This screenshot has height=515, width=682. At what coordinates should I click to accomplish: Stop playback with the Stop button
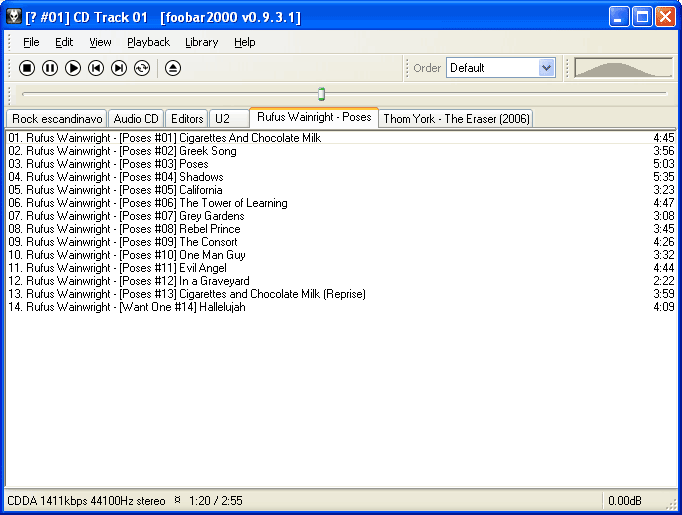coord(27,68)
